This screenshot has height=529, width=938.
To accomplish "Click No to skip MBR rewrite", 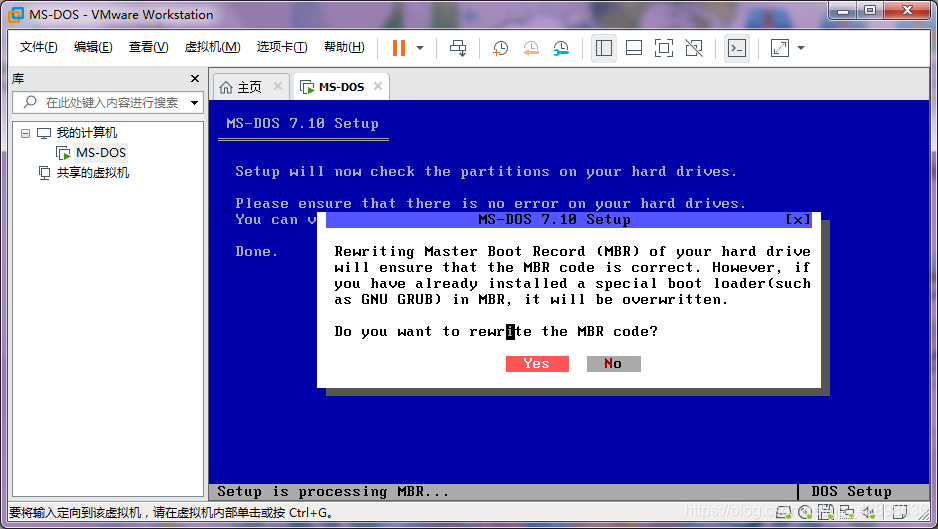I will [x=614, y=364].
